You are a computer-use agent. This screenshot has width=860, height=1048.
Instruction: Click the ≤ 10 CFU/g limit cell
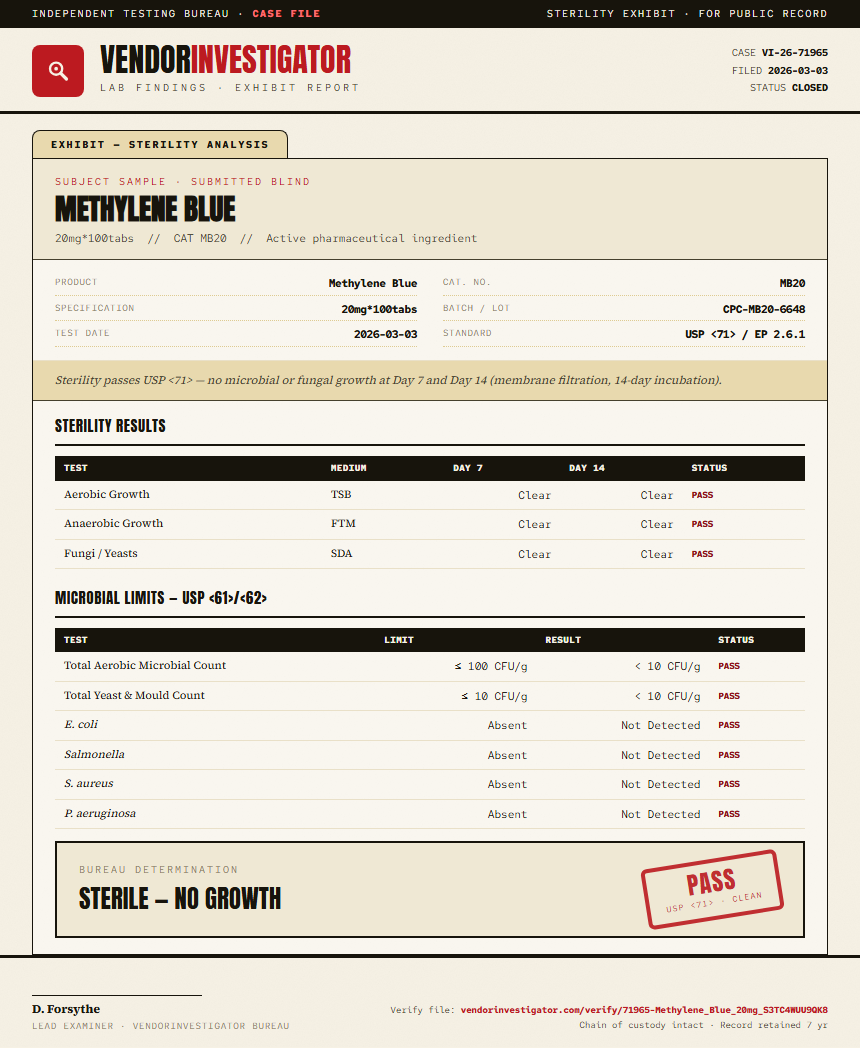pos(494,696)
